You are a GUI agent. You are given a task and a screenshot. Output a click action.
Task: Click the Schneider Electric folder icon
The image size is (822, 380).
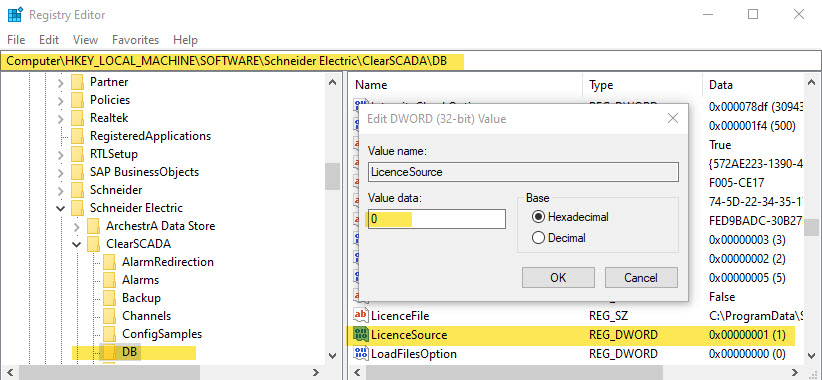78,208
